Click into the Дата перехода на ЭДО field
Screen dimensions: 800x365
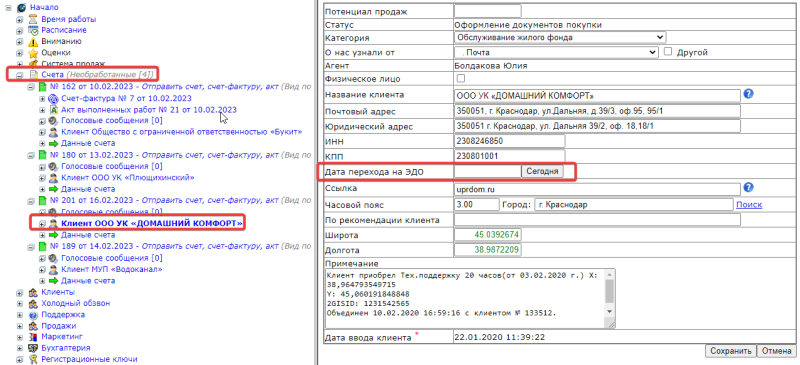pyautogui.click(x=487, y=172)
